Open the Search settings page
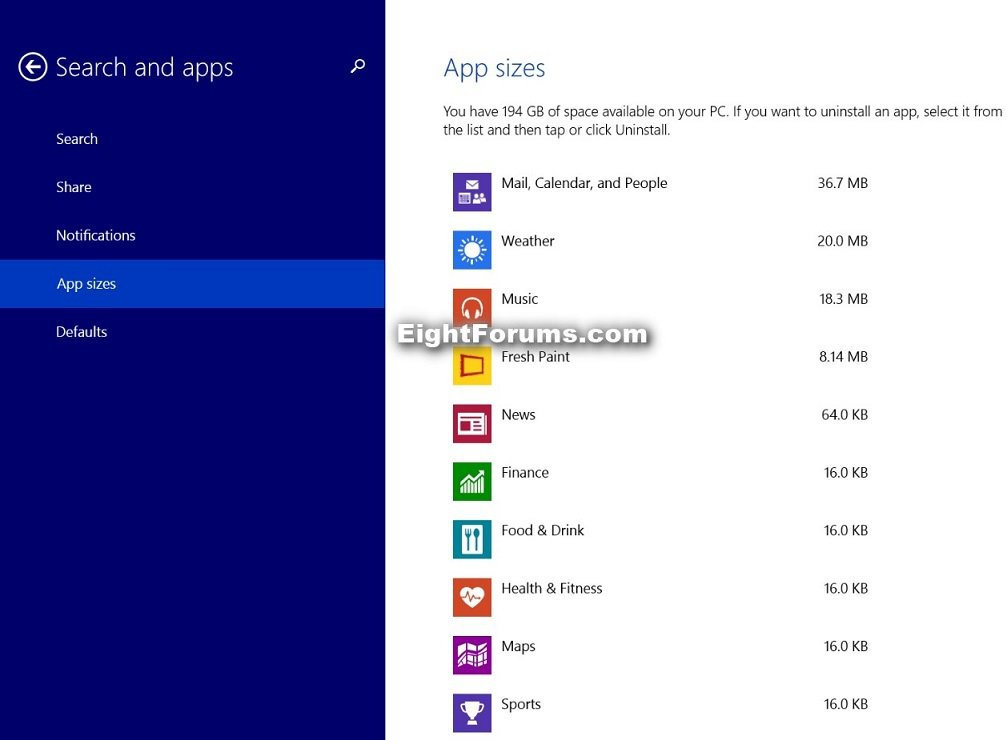This screenshot has height=740, width=1007. 77,139
